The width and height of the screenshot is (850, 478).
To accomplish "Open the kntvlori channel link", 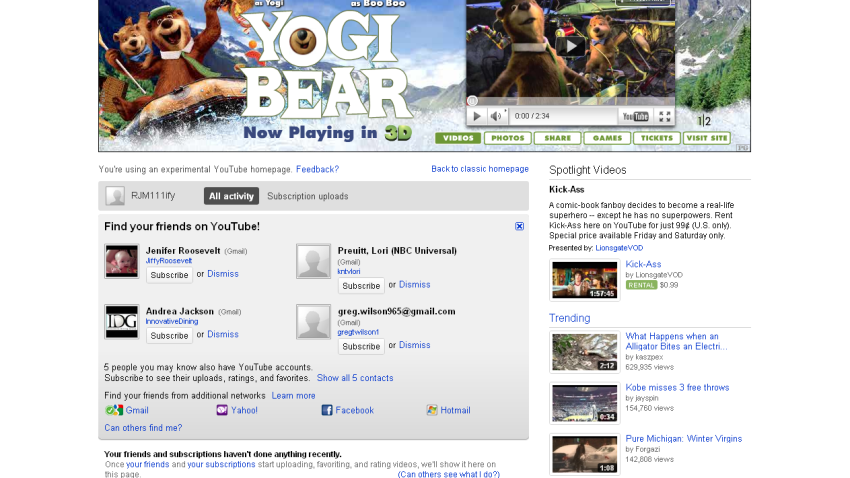I will click(349, 272).
